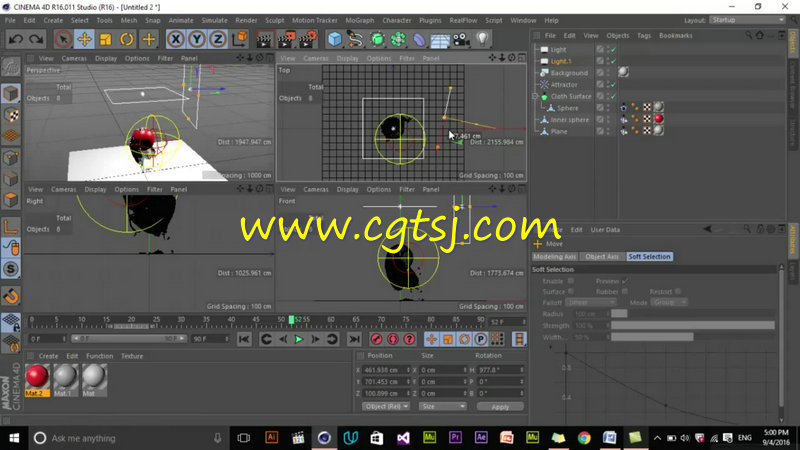This screenshot has width=800, height=450.
Task: Enable the Snap S icon in left palette
Action: [x=11, y=269]
